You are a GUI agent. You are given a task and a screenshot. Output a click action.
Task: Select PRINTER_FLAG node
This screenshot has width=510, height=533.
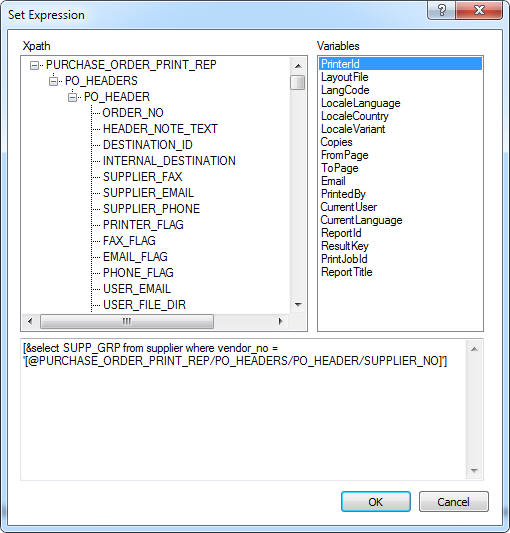click(x=143, y=225)
